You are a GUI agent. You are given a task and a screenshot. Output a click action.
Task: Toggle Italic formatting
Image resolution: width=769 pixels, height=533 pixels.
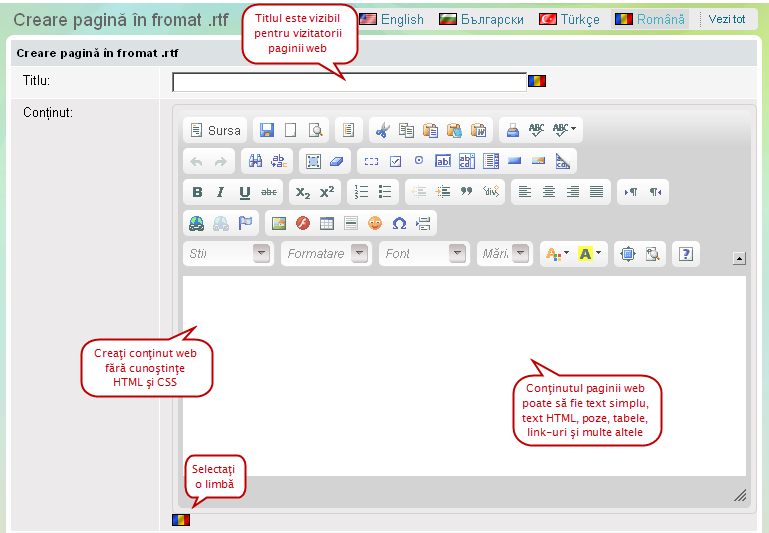coord(220,192)
